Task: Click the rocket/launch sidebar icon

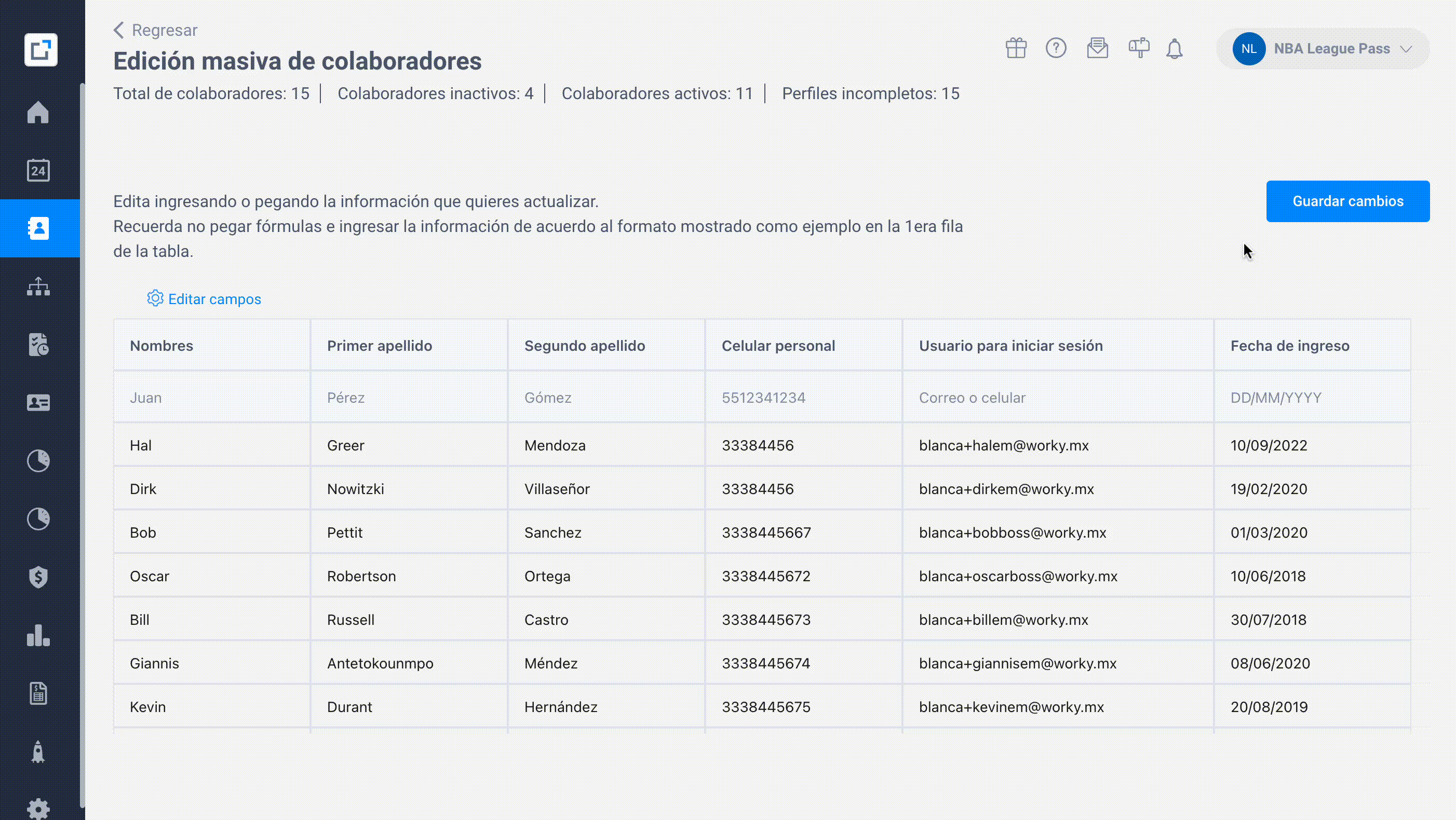Action: click(38, 752)
